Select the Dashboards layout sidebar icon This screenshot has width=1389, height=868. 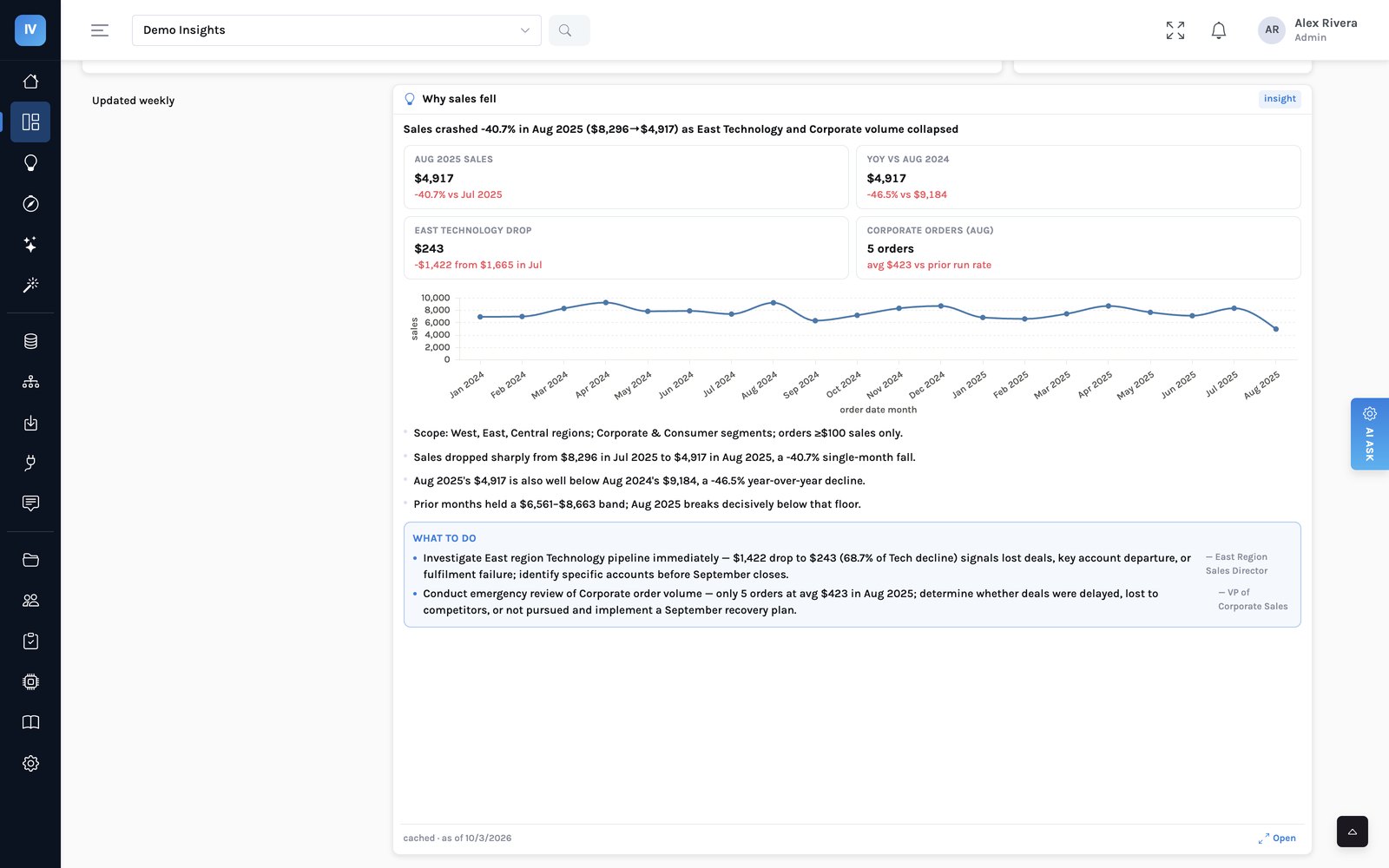click(x=30, y=122)
